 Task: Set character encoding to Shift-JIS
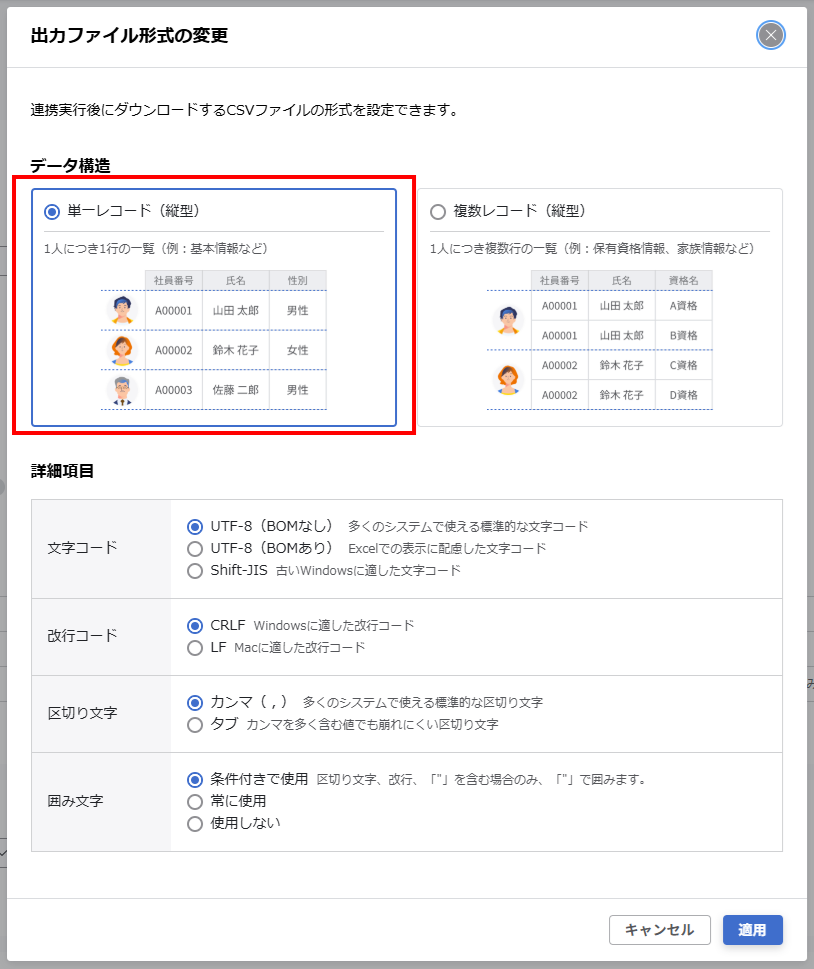195,570
